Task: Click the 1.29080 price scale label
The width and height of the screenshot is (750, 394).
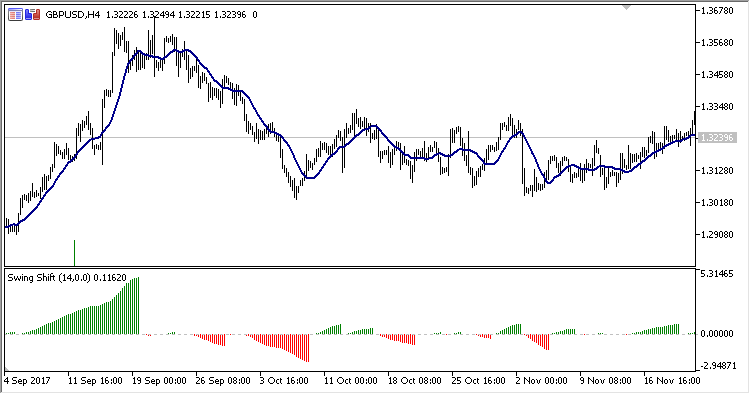Action: pyautogui.click(x=717, y=235)
